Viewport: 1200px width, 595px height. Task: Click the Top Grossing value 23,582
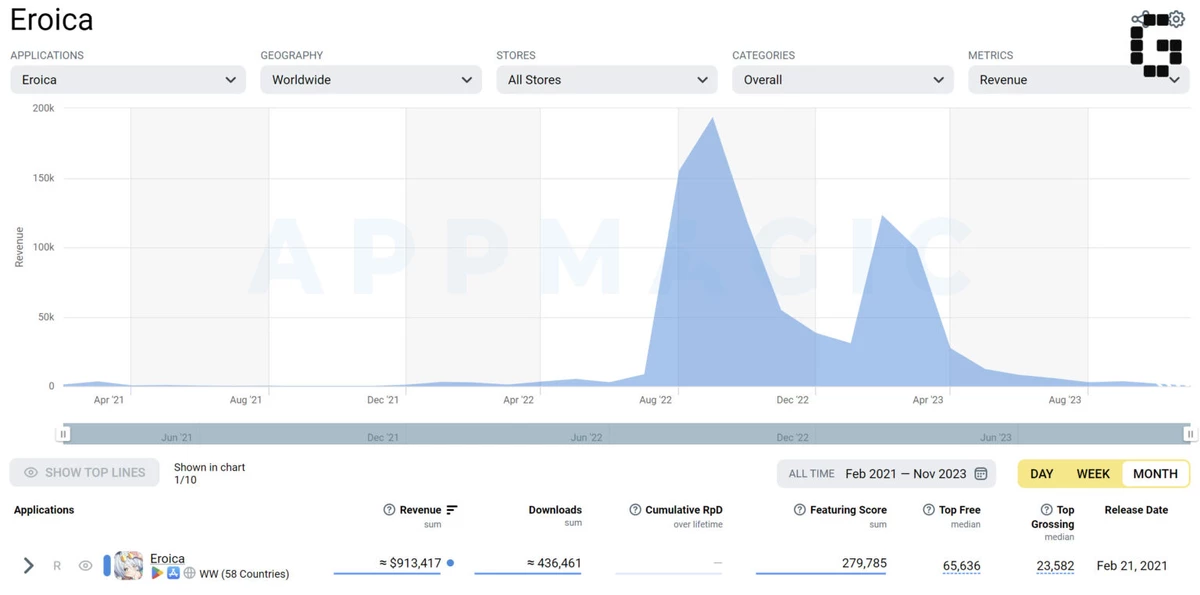(x=1055, y=566)
